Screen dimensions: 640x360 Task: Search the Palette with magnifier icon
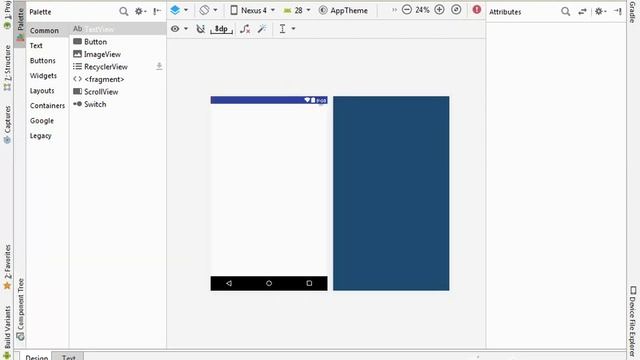coord(124,11)
